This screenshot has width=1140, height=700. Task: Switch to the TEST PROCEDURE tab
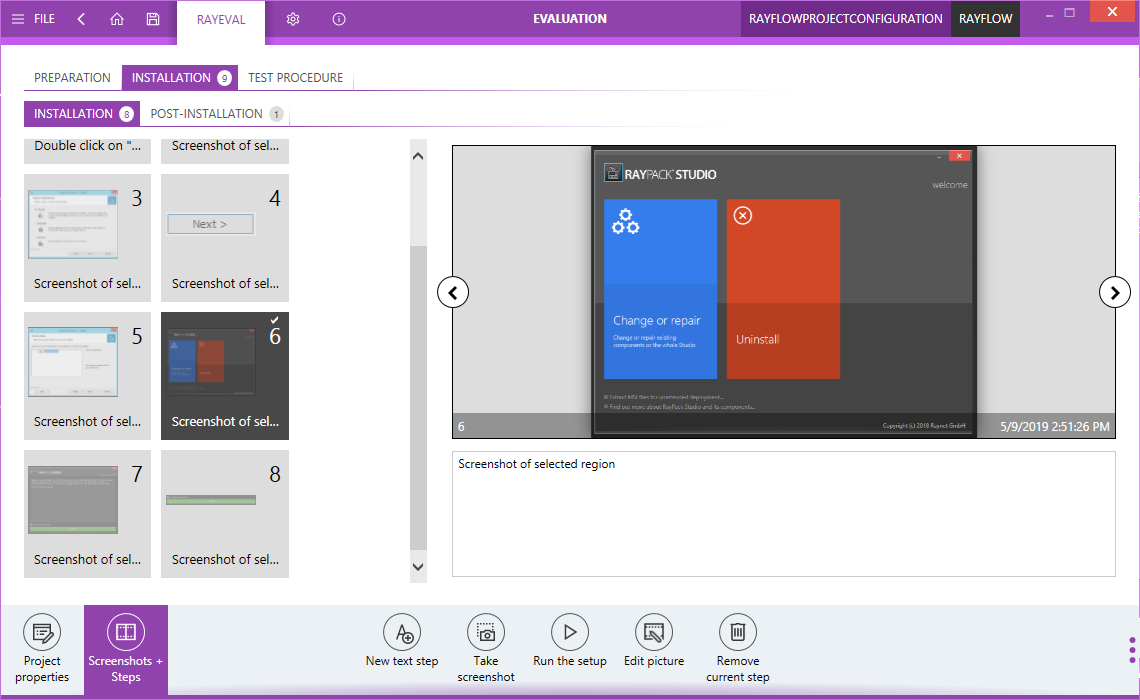point(295,78)
